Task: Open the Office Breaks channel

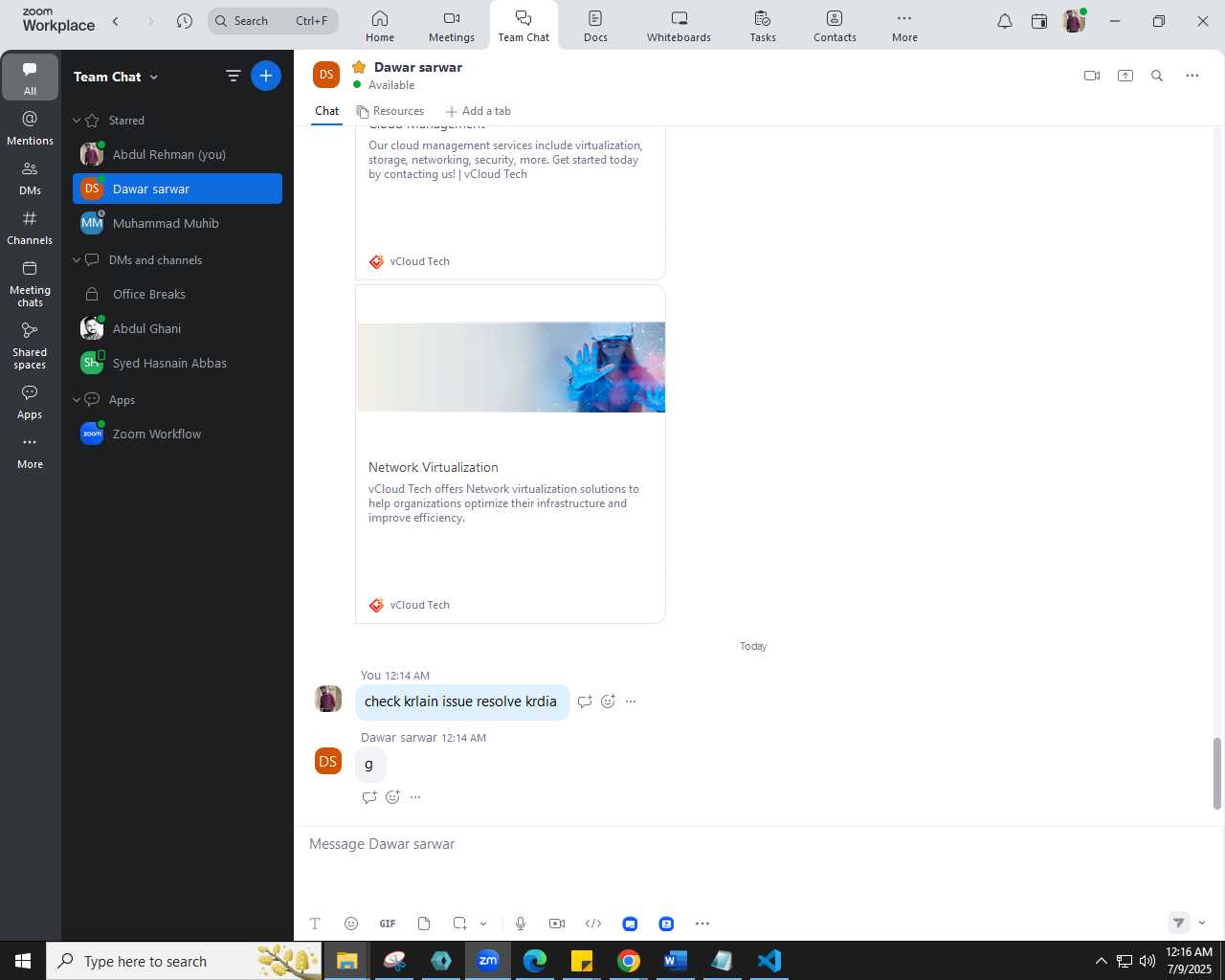Action: point(177,294)
